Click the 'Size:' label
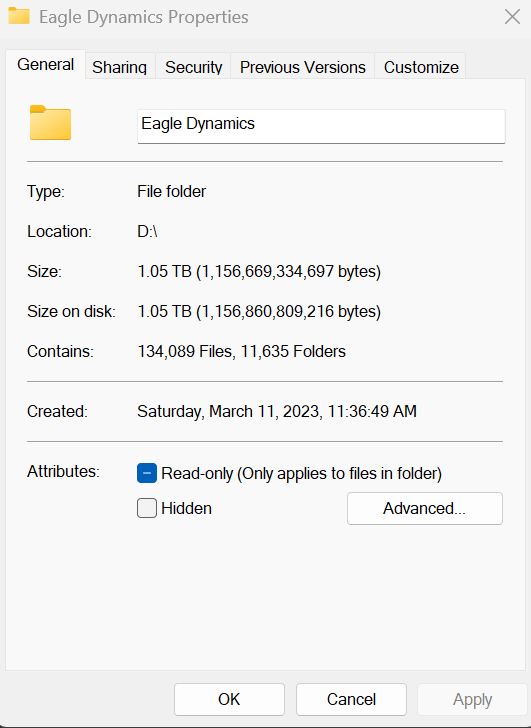Screen dimensions: 531x728 pyautogui.click(x=44, y=272)
